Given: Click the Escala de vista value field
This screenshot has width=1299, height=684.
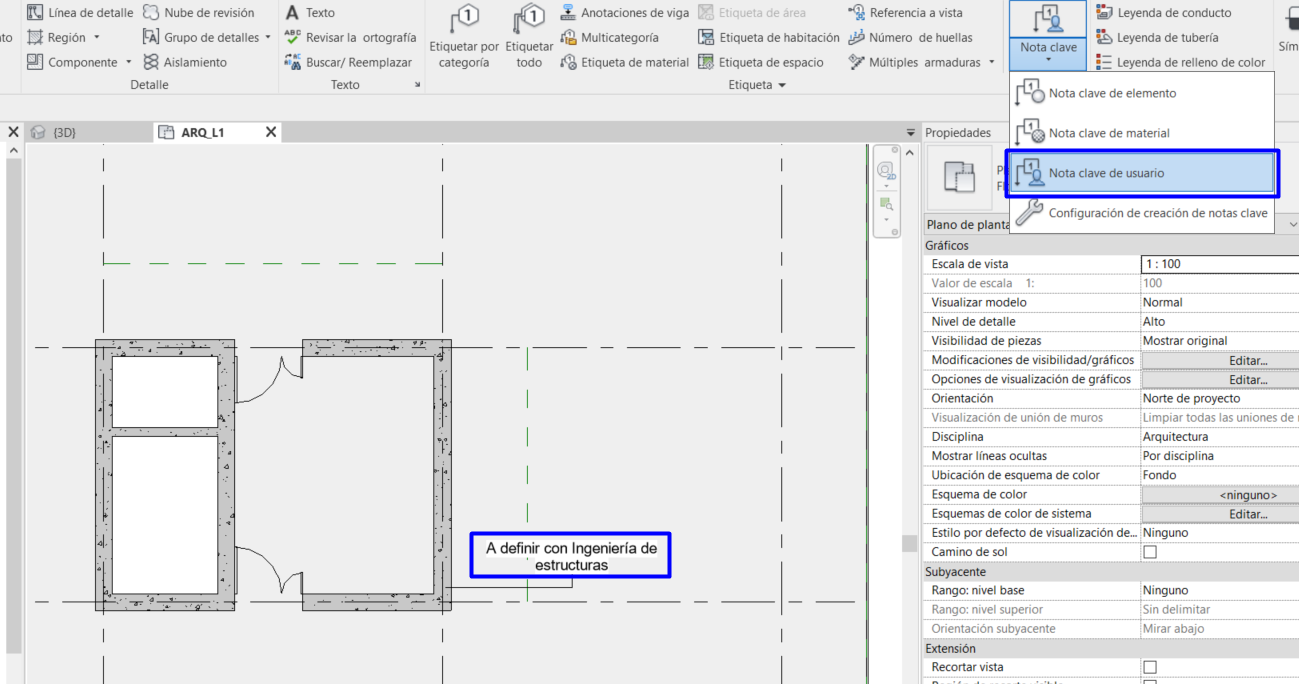Looking at the screenshot, I should point(1220,264).
